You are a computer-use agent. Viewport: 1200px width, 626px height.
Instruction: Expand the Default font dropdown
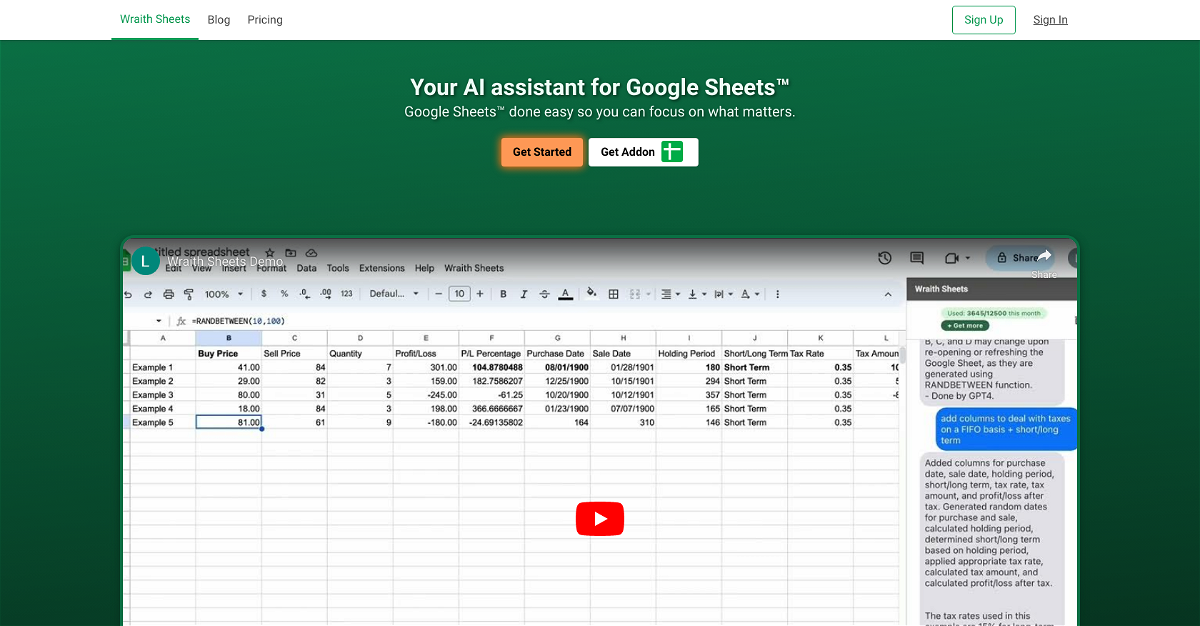394,294
